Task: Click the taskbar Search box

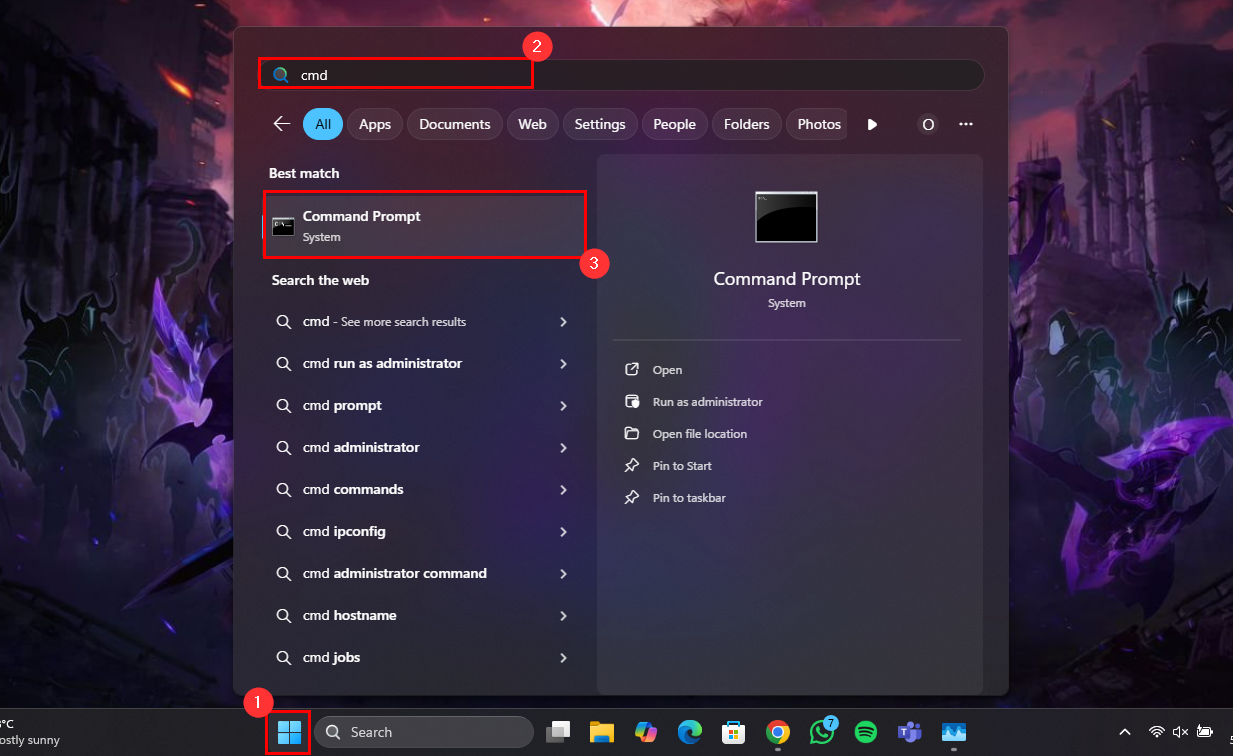Action: click(x=425, y=732)
